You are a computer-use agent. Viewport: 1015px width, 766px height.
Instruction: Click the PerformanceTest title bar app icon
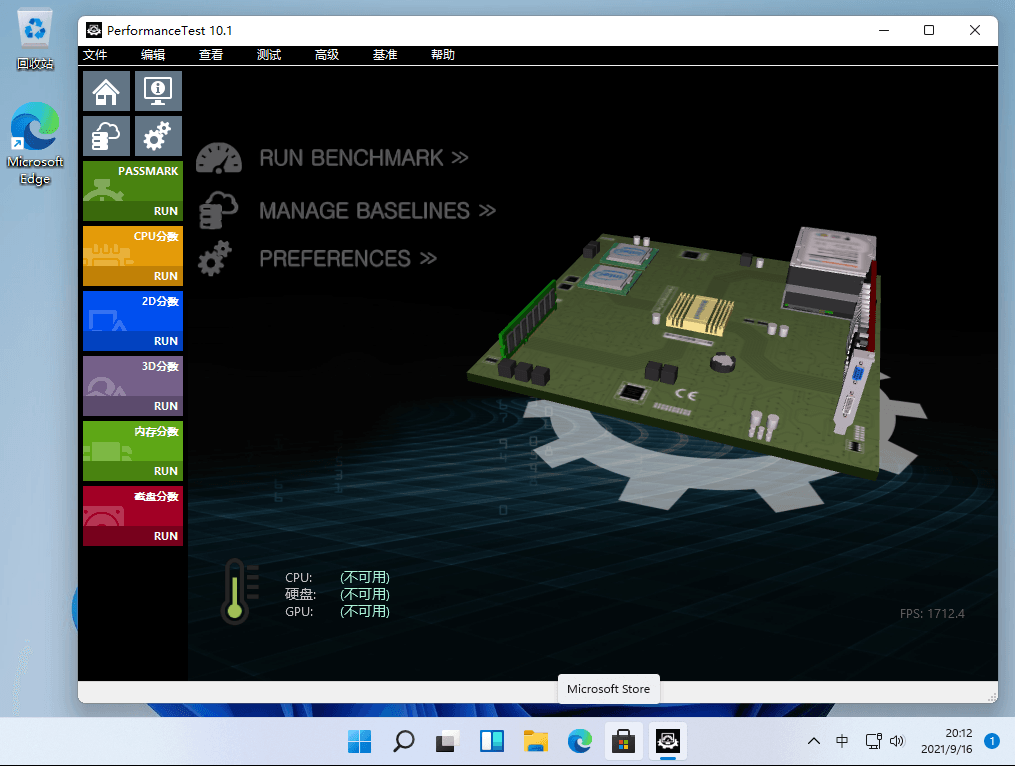[x=94, y=30]
